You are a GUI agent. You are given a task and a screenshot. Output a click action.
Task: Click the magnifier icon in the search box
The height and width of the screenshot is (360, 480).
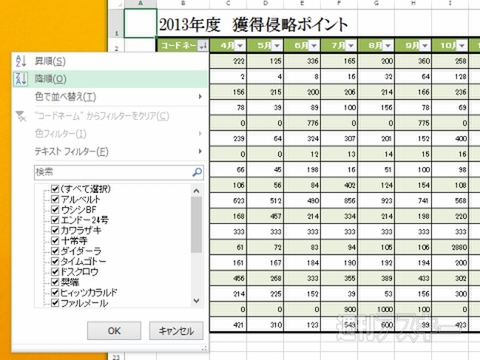point(197,172)
